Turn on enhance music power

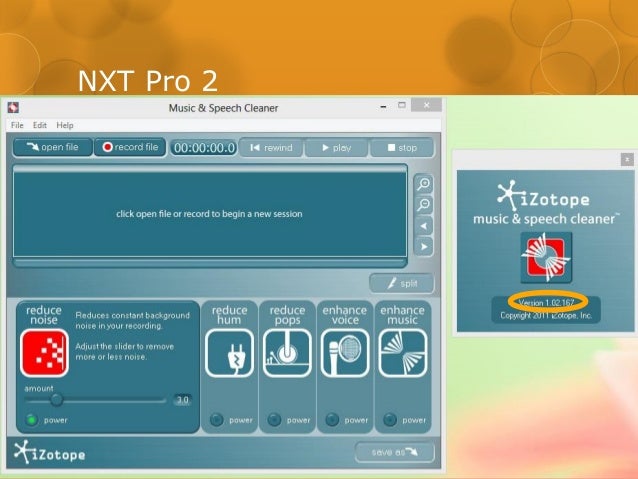click(390, 420)
